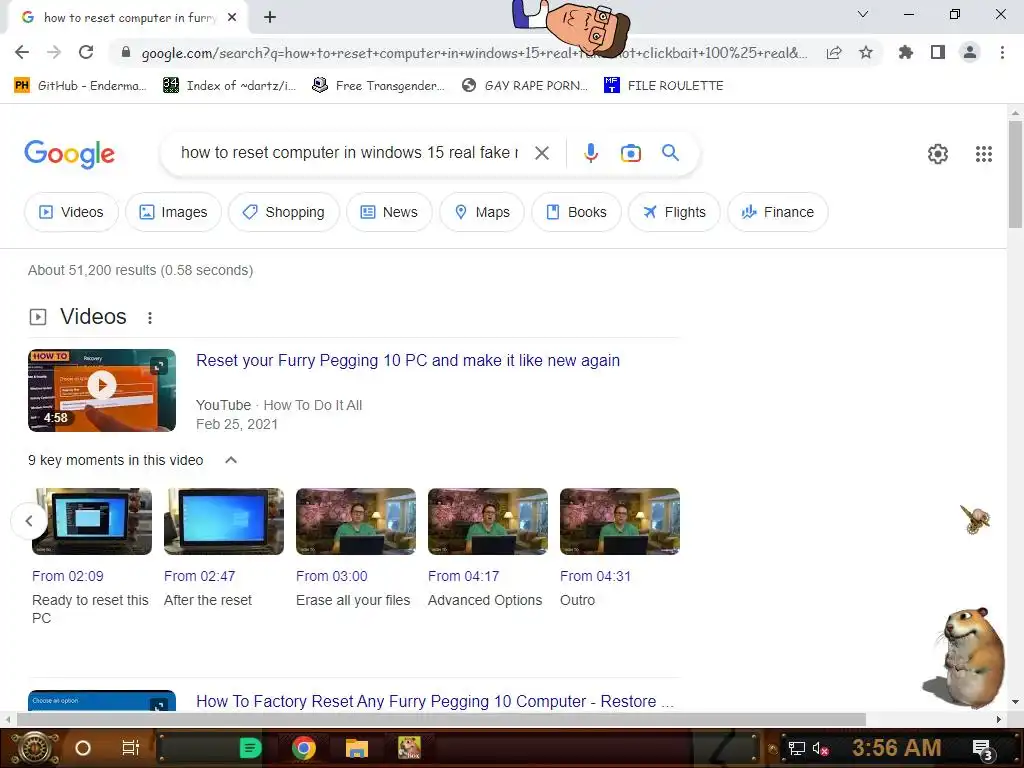Jump to 'From 04:17' key moment
This screenshot has width=1024, height=768.
click(x=464, y=576)
